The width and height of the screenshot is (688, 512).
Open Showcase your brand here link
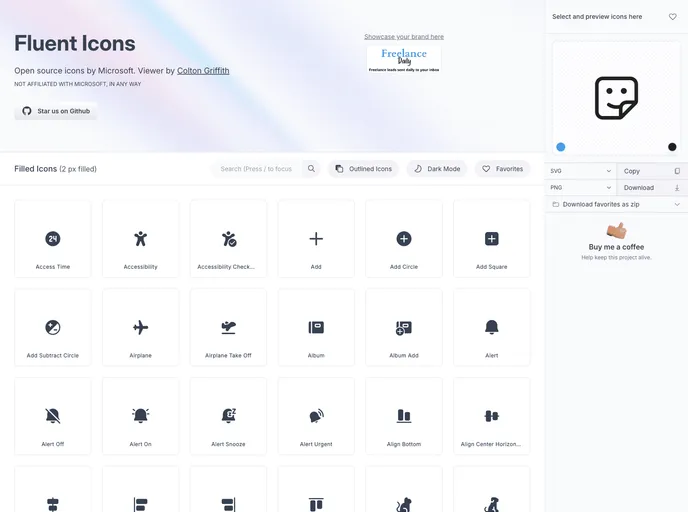pos(404,37)
